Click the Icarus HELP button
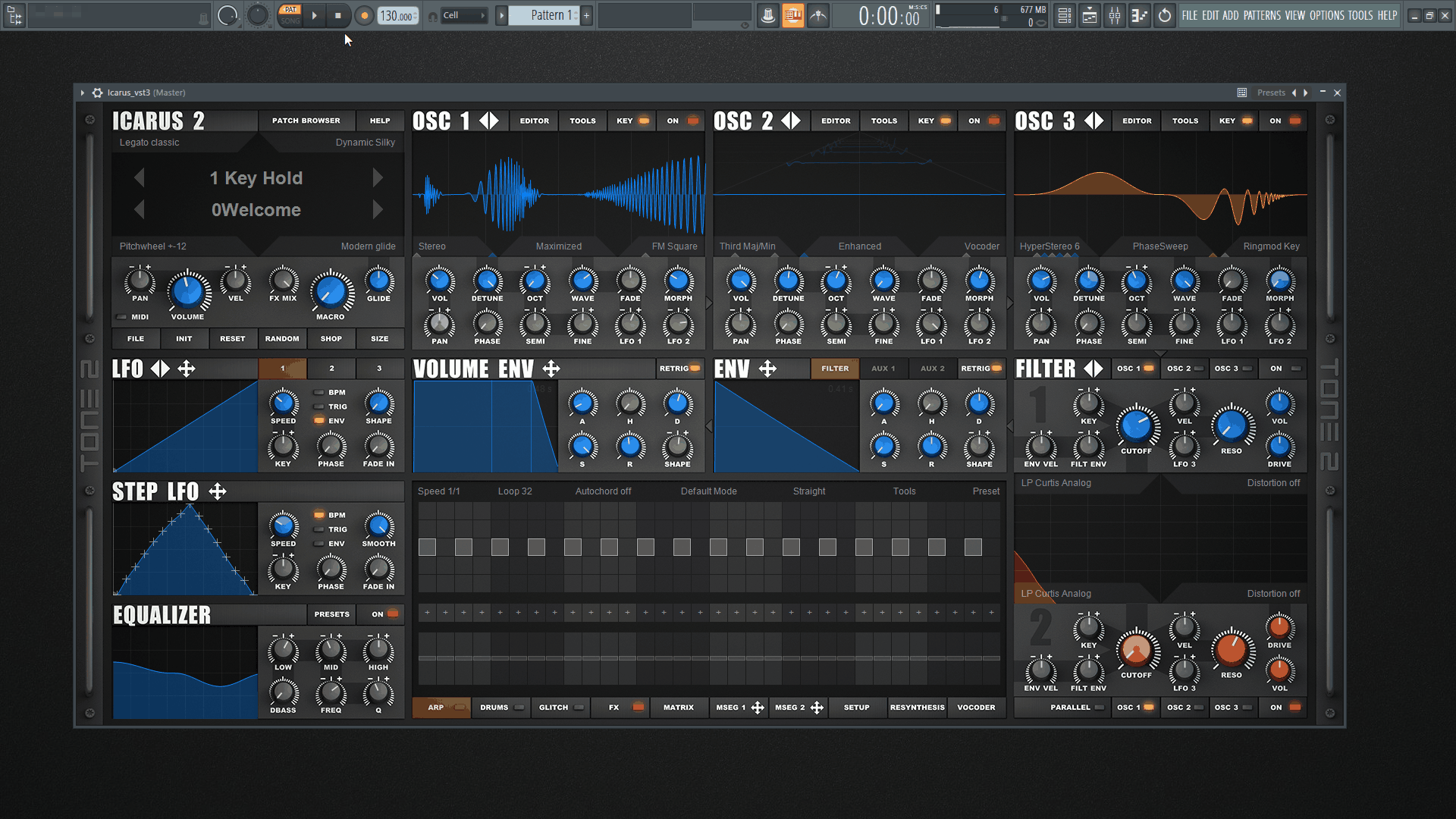 click(380, 121)
